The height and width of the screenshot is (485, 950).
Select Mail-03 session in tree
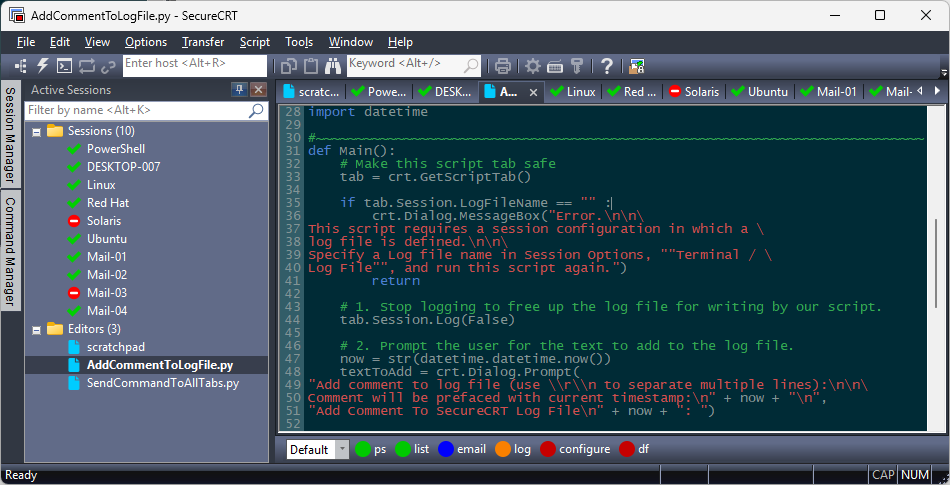107,293
